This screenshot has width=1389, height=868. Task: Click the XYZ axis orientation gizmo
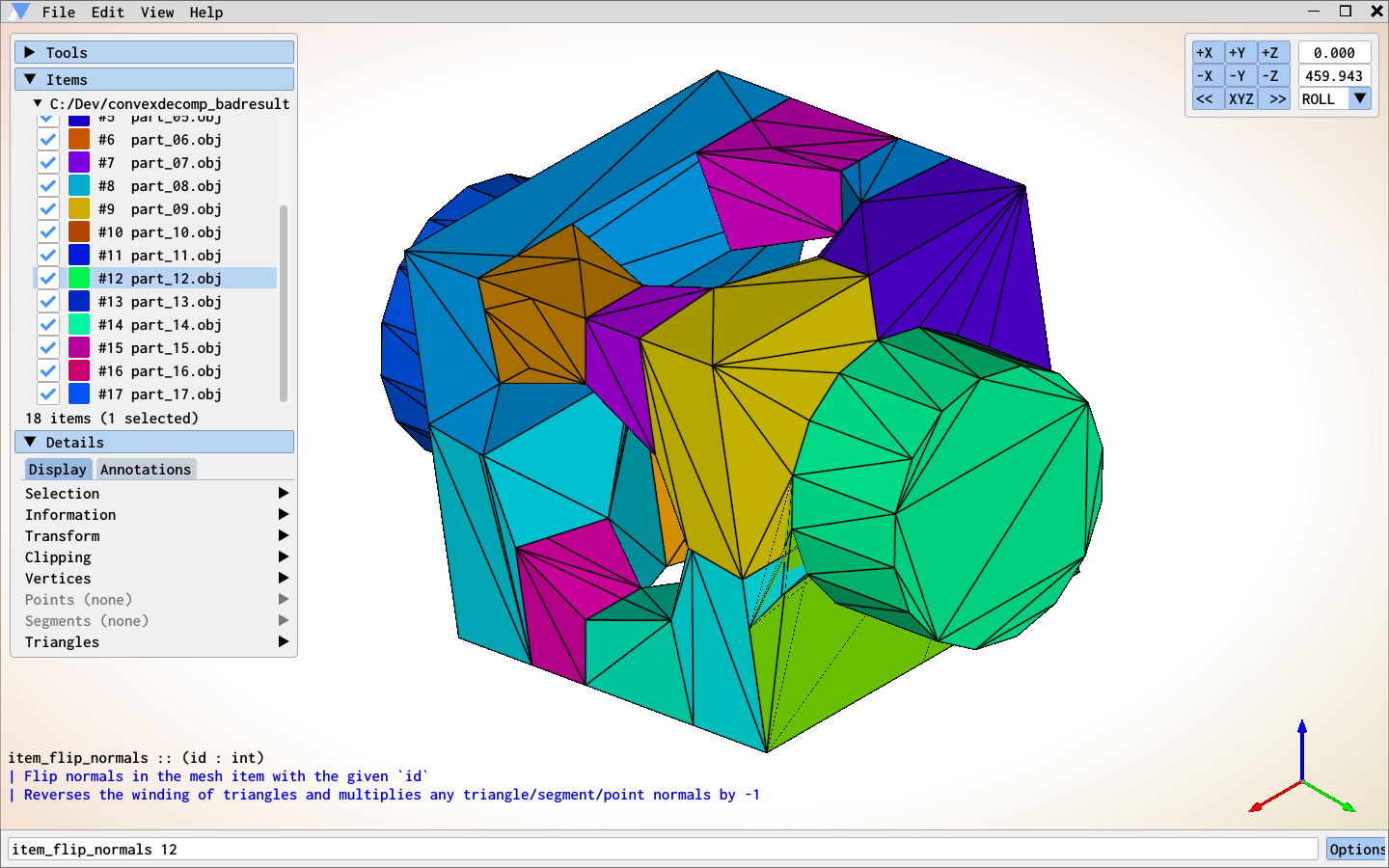[x=1302, y=769]
